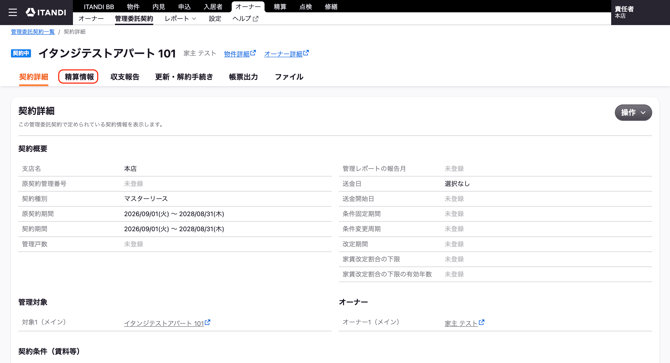The image size is (670, 363).
Task: Go to オーナー submenu item
Action: 91,19
